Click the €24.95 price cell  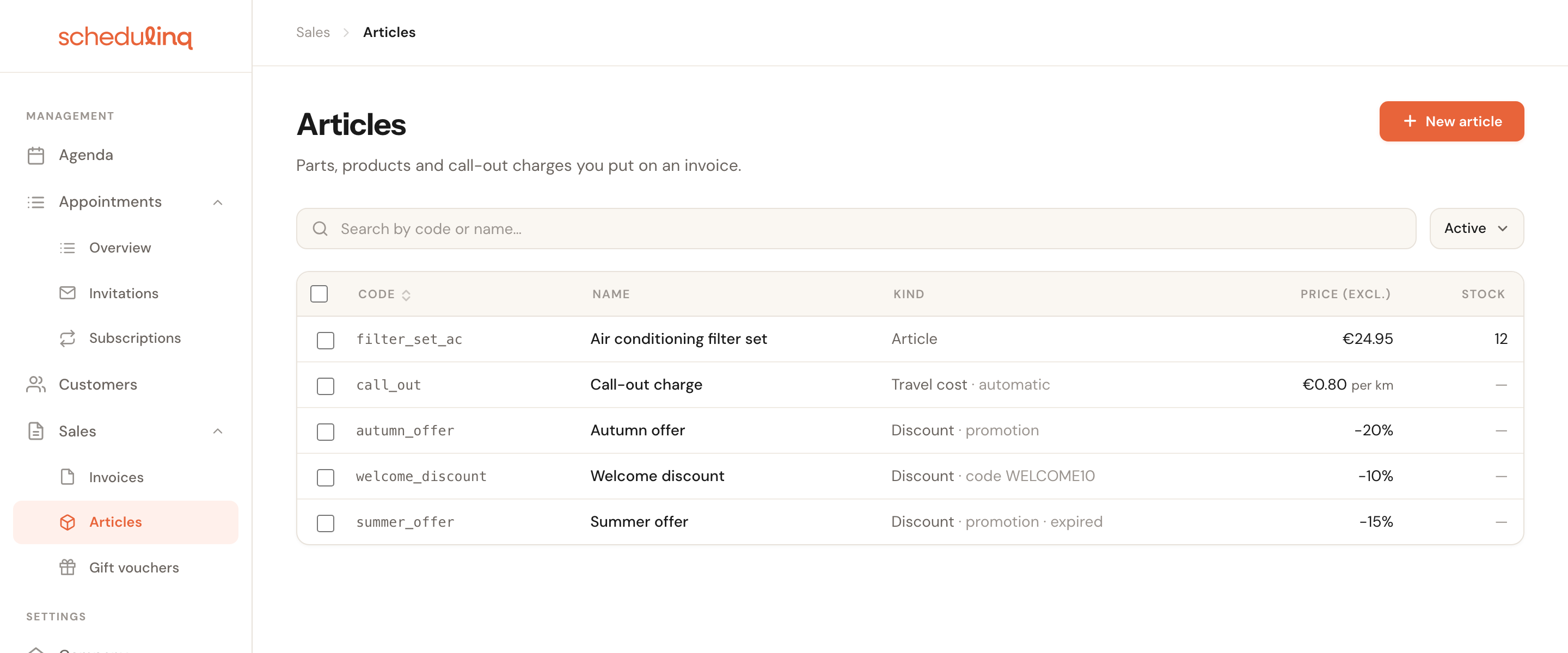pos(1367,338)
